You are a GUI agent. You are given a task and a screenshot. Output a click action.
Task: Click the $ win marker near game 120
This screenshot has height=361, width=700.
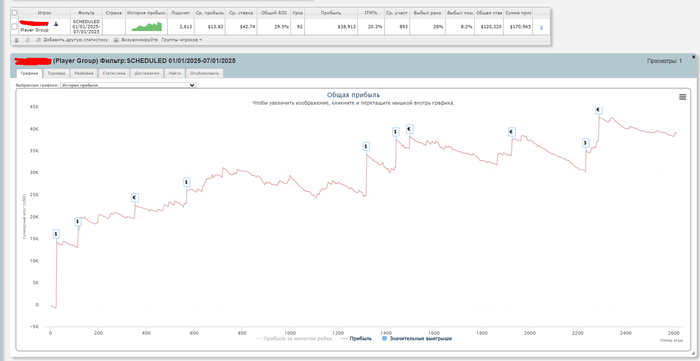[78, 221]
